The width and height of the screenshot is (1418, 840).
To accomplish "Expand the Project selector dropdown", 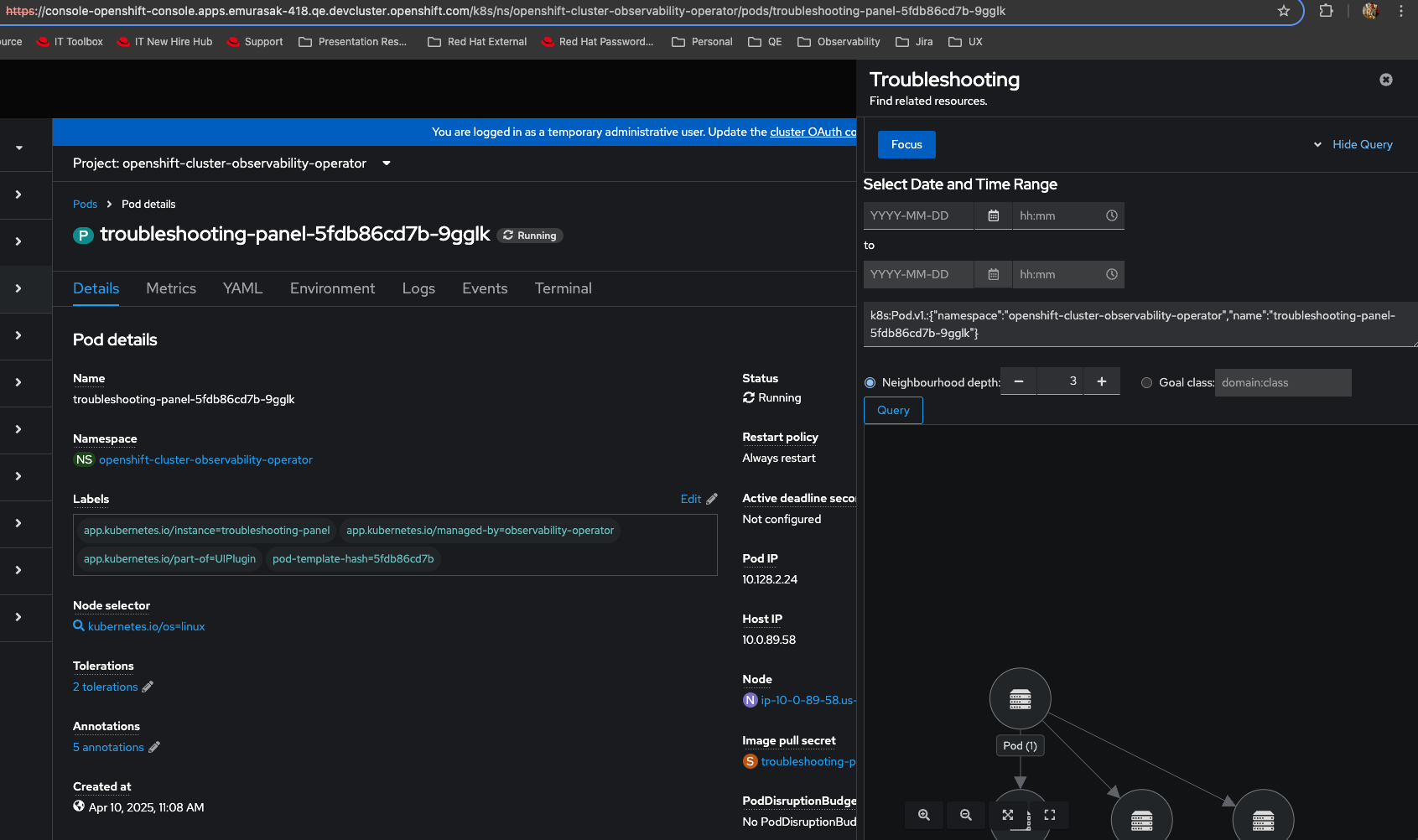I will (232, 163).
